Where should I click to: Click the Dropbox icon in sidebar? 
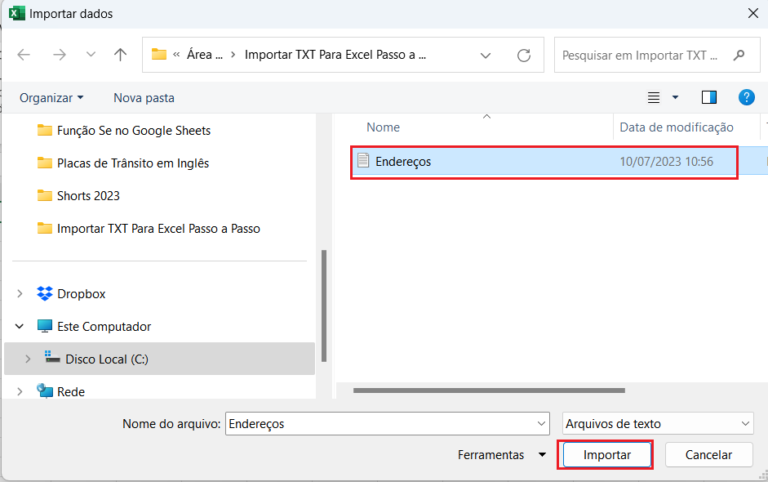[45, 294]
